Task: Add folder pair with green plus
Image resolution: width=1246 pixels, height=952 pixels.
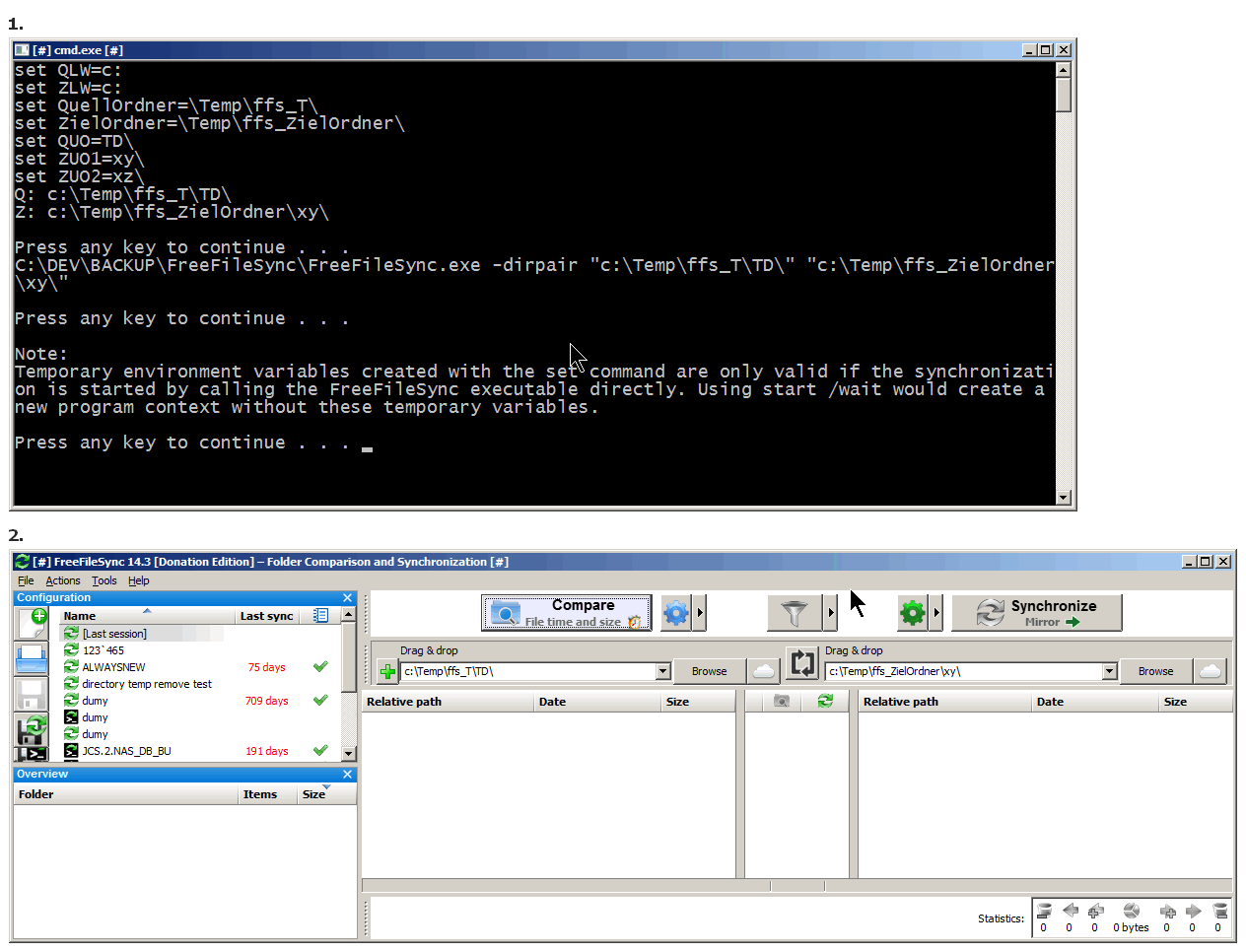Action: [x=387, y=672]
